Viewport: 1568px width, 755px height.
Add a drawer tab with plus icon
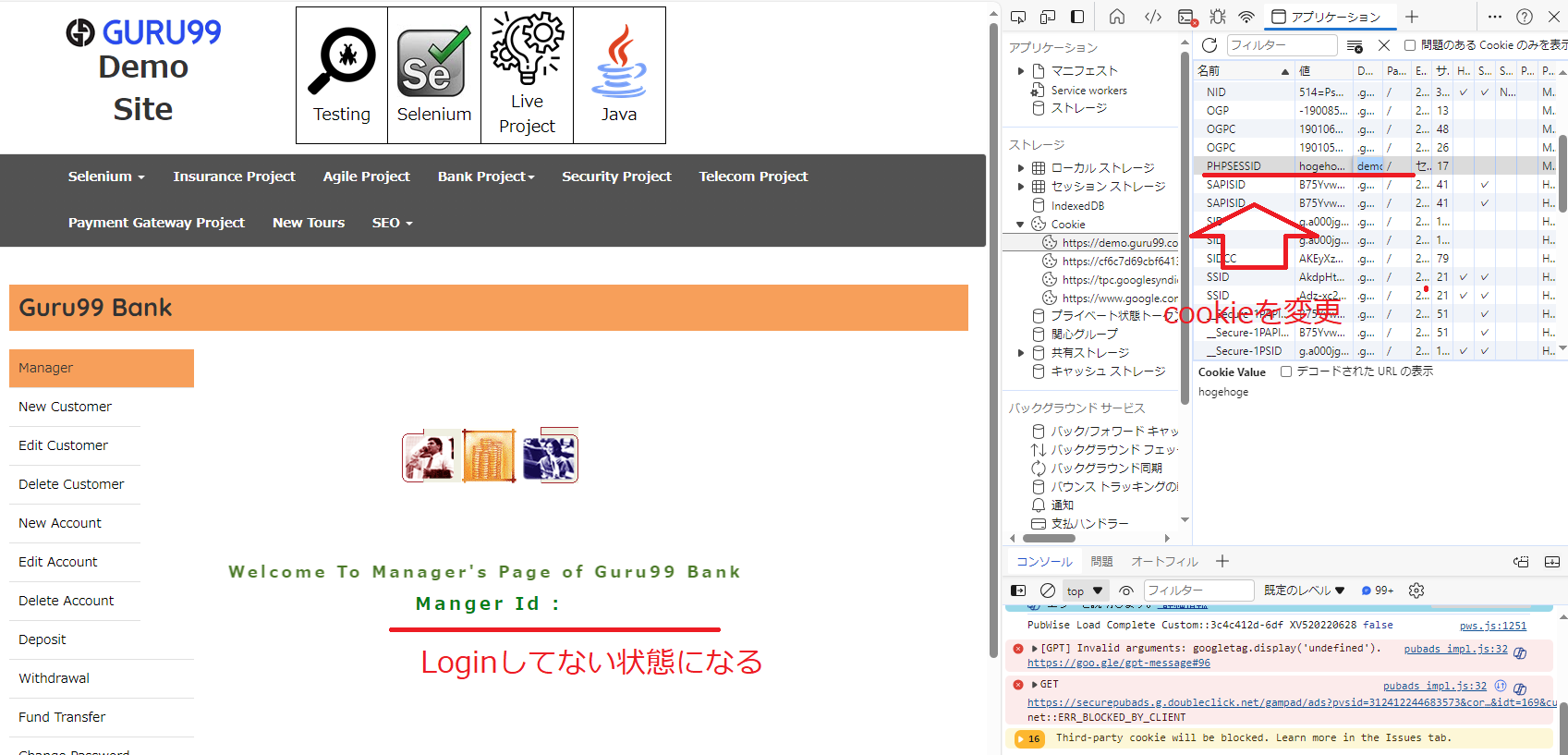1222,561
